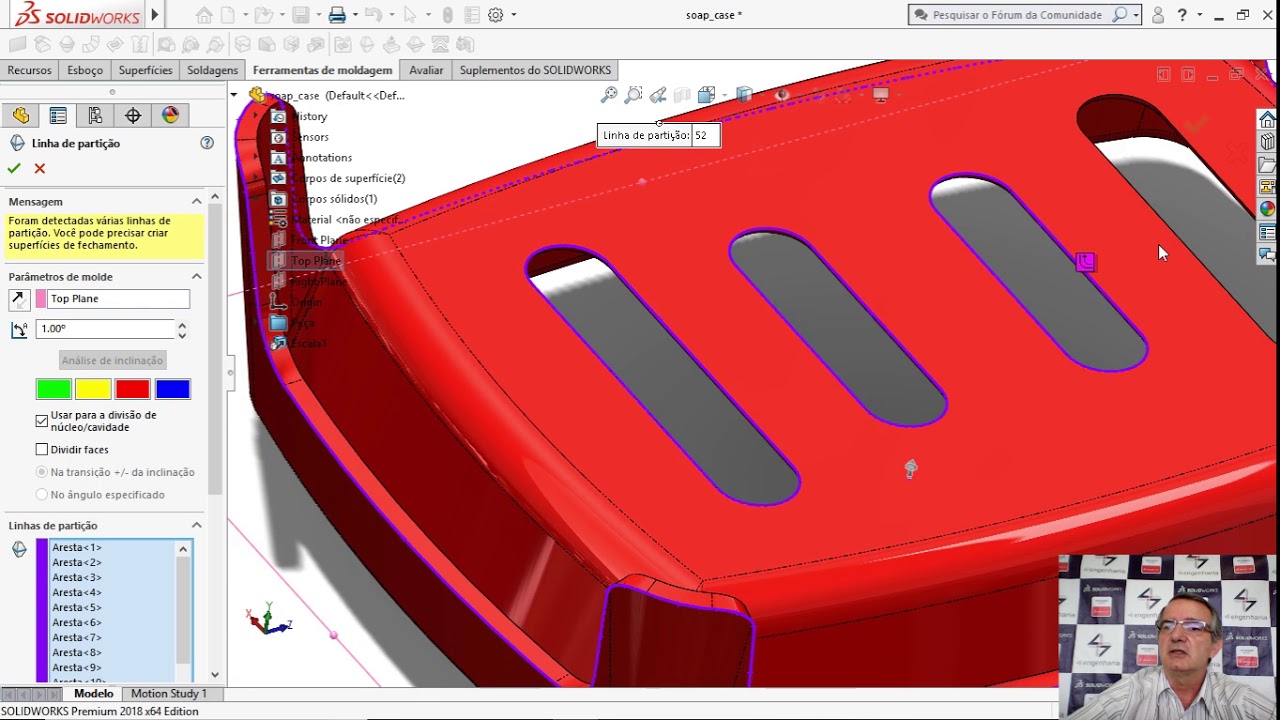This screenshot has width=1280, height=720.
Task: Open the Options gear icon
Action: point(496,15)
